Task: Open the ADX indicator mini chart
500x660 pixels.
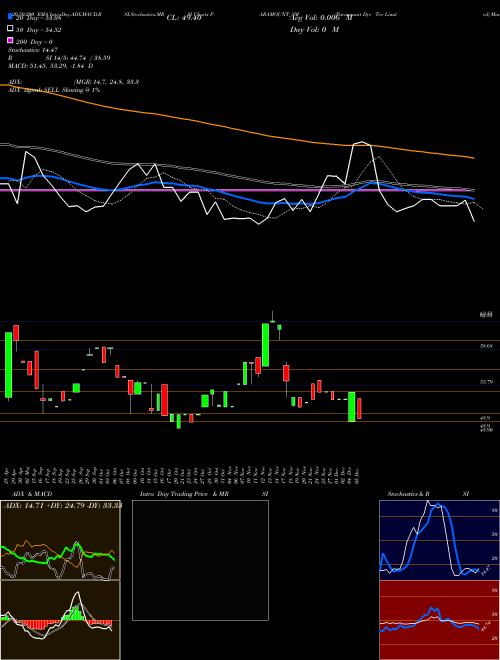Action: pyautogui.click(x=60, y=540)
